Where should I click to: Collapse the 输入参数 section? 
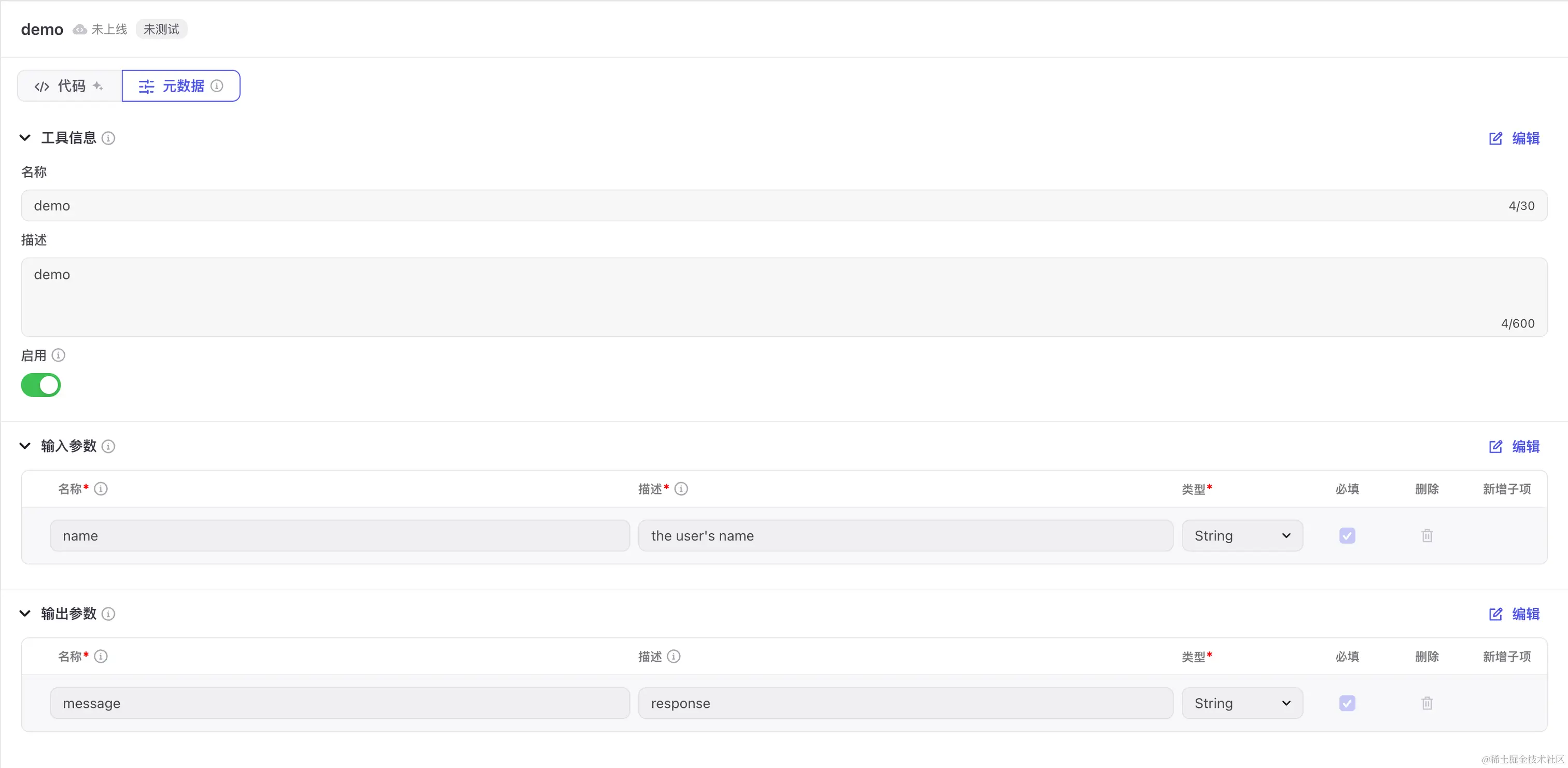point(25,446)
